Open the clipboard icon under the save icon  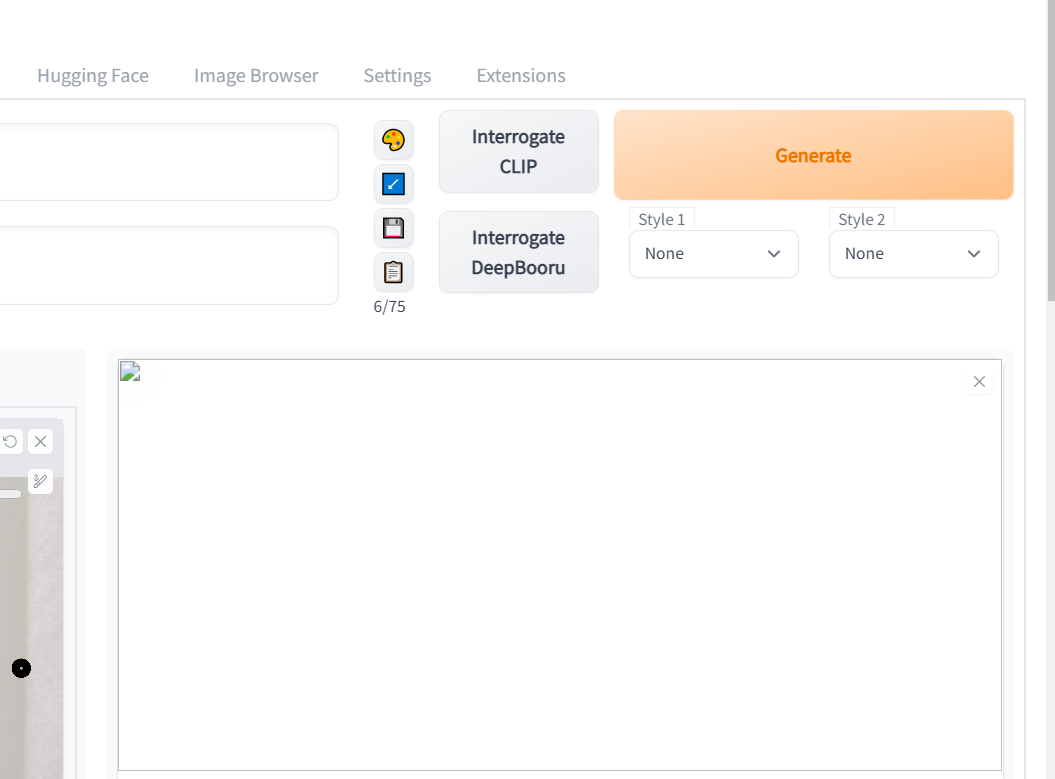click(393, 271)
